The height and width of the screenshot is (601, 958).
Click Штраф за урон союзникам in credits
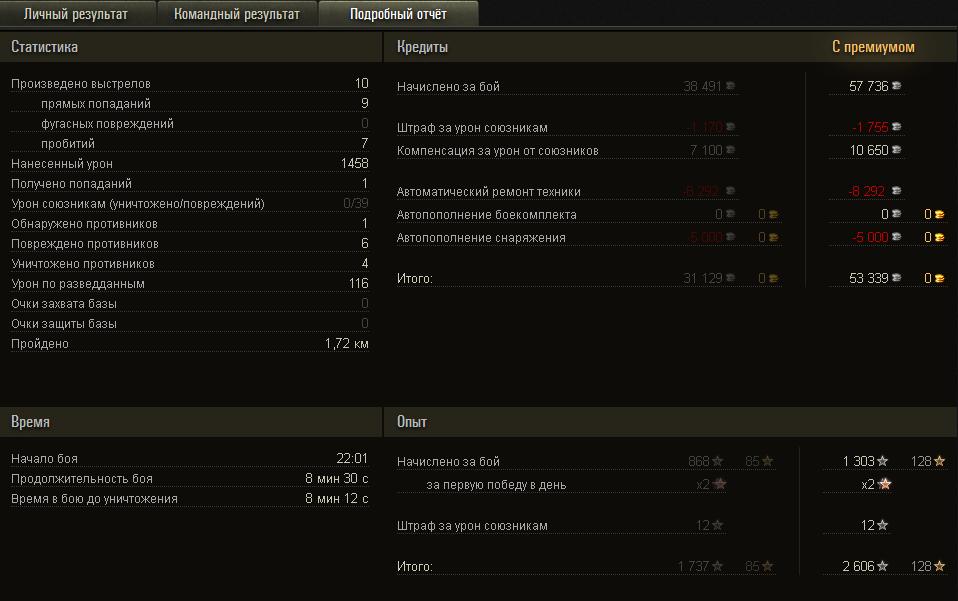[472, 128]
